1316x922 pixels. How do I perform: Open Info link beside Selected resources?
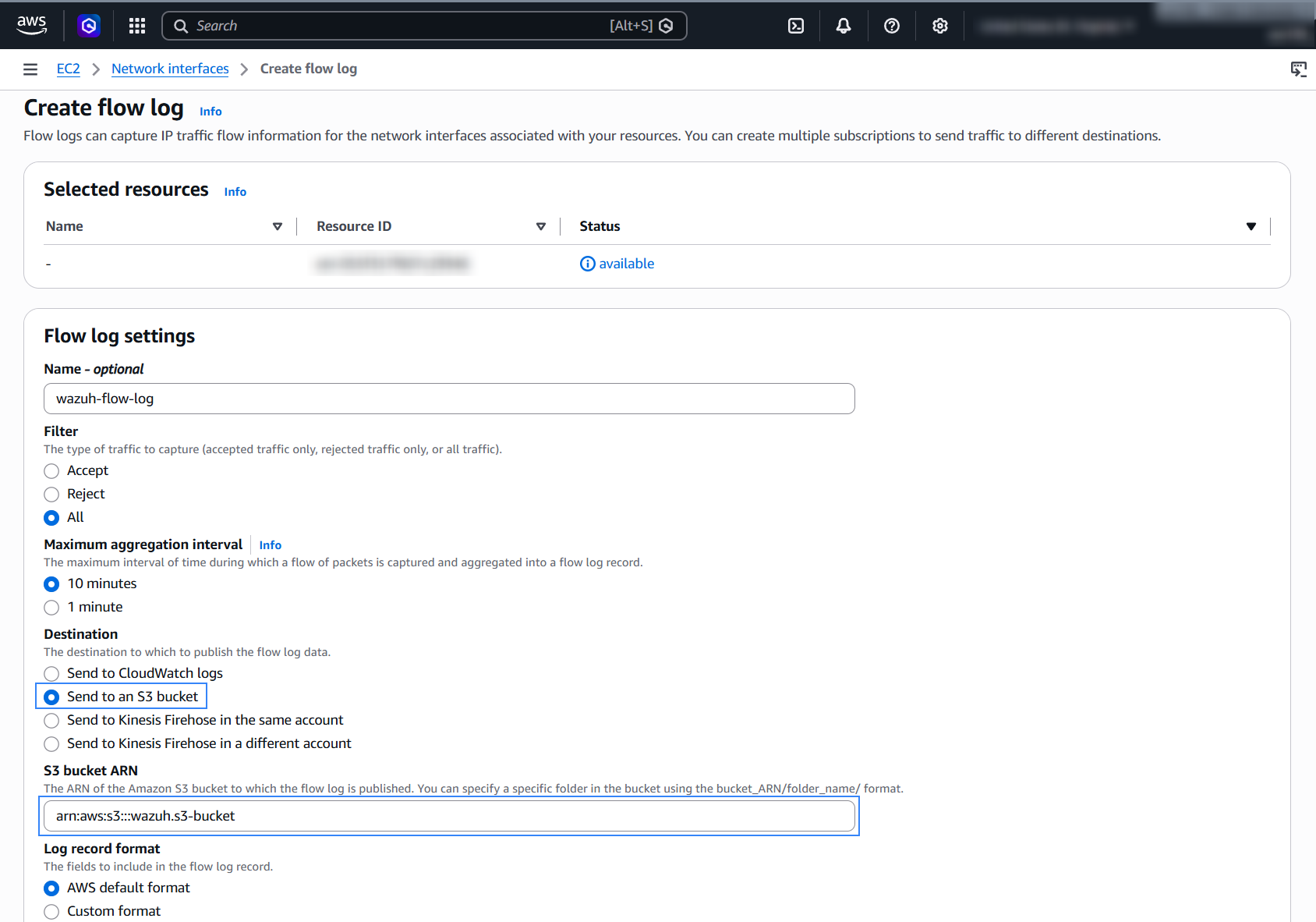point(235,192)
